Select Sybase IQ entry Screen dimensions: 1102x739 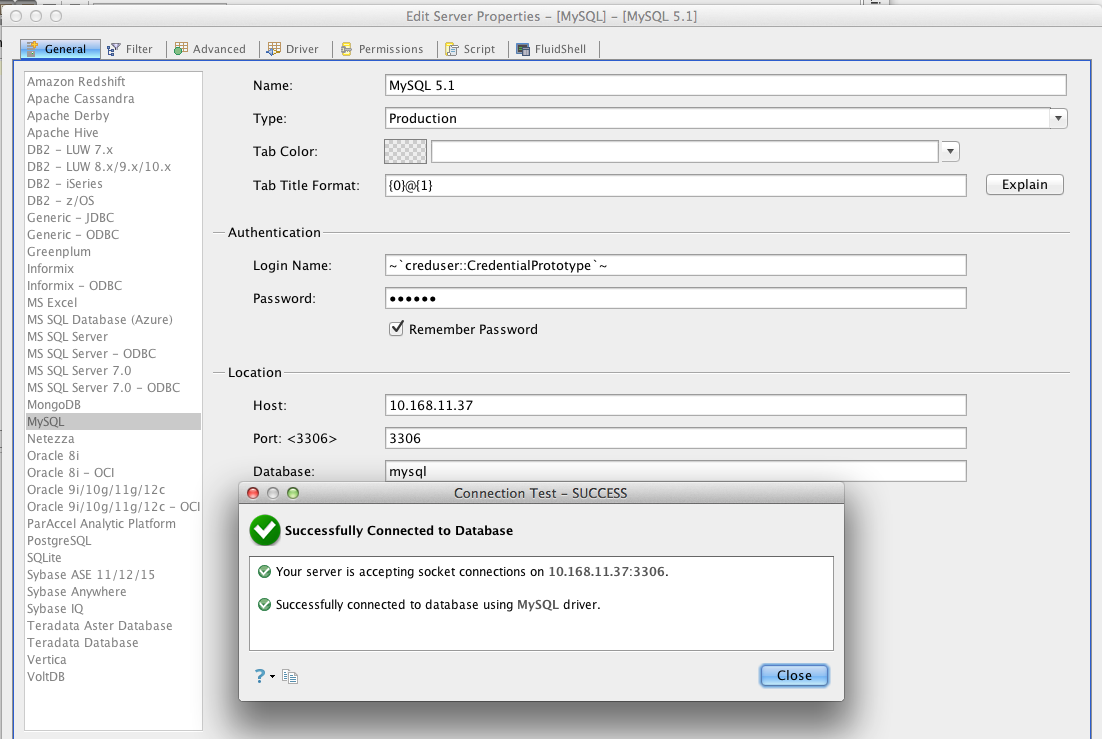point(55,609)
